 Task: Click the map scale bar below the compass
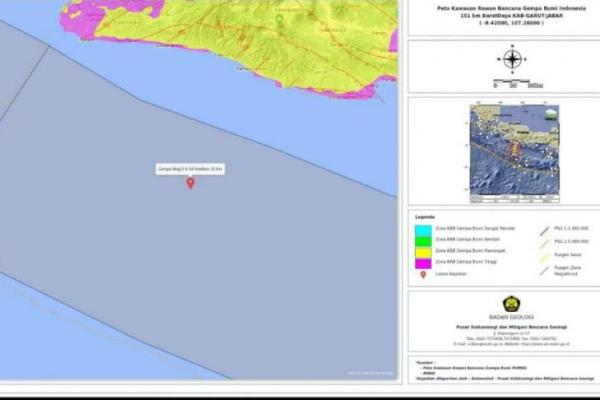[x=517, y=83]
